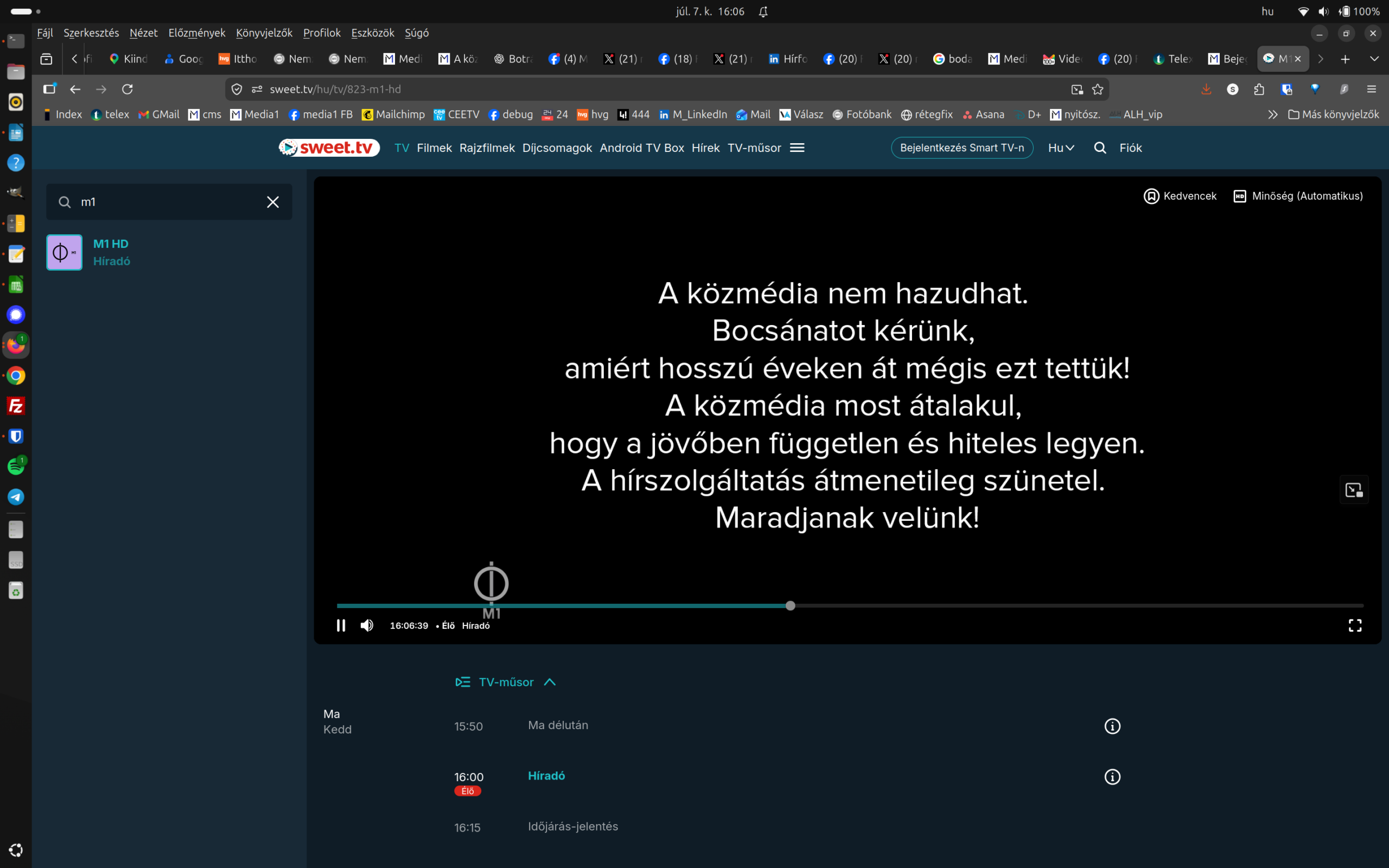The image size is (1389, 868).
Task: Seek using the player progress slider handle
Action: click(x=791, y=605)
